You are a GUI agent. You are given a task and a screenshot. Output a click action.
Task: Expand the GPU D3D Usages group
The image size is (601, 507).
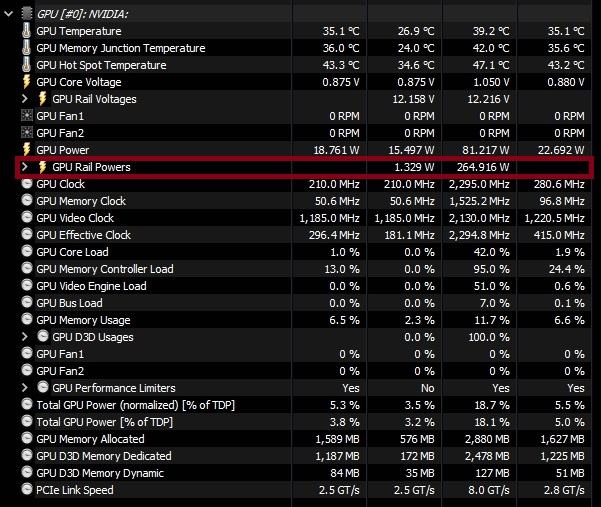[26, 337]
